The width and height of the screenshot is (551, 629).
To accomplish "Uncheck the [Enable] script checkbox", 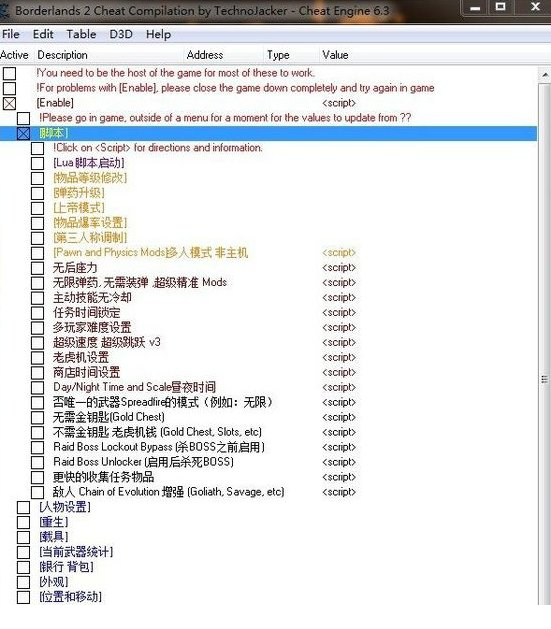I will pos(9,103).
